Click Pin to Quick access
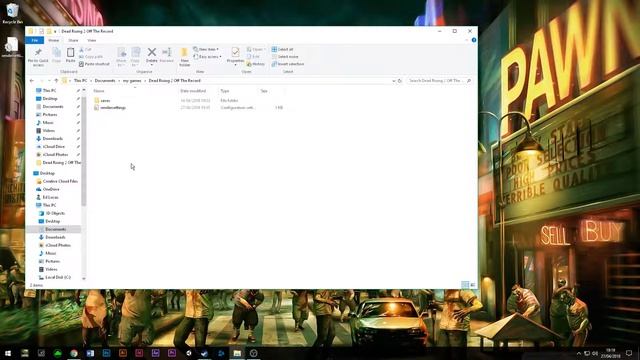 point(38,56)
